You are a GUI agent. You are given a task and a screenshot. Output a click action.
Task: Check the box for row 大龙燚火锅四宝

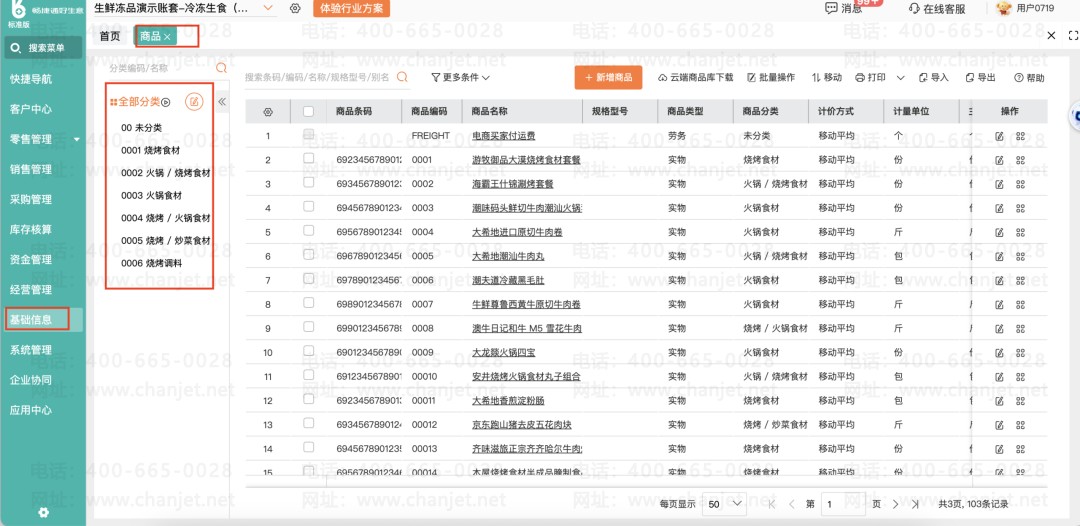[x=309, y=351]
